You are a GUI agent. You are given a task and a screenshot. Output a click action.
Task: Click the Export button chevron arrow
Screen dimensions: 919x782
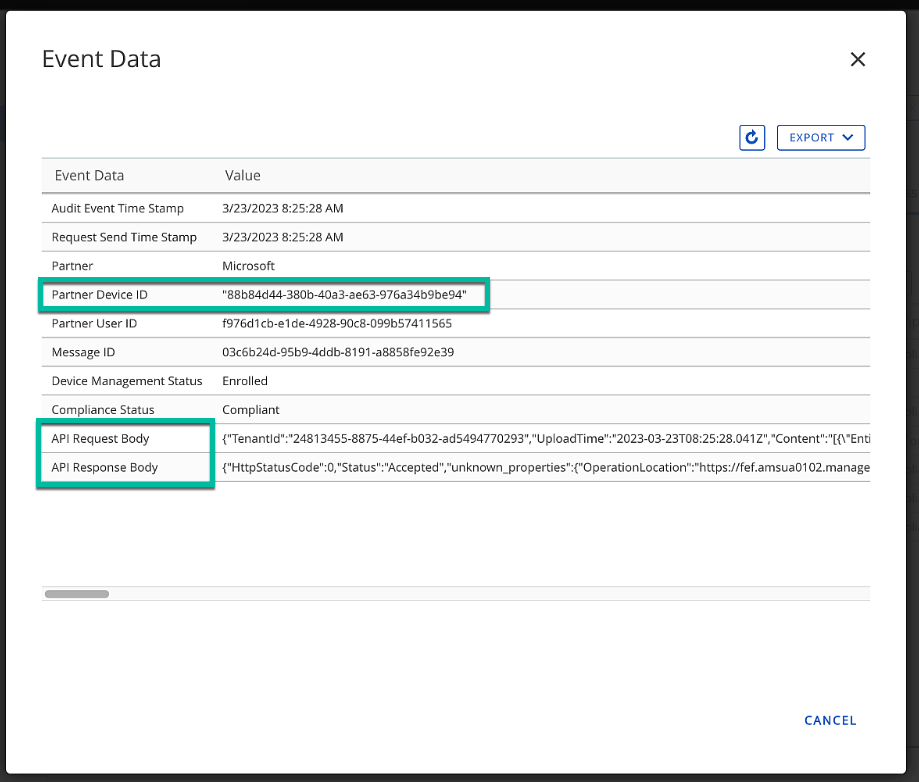click(848, 138)
